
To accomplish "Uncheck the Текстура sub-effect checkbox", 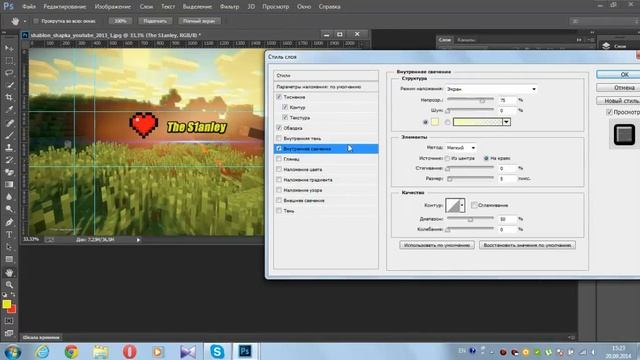I will pos(285,117).
